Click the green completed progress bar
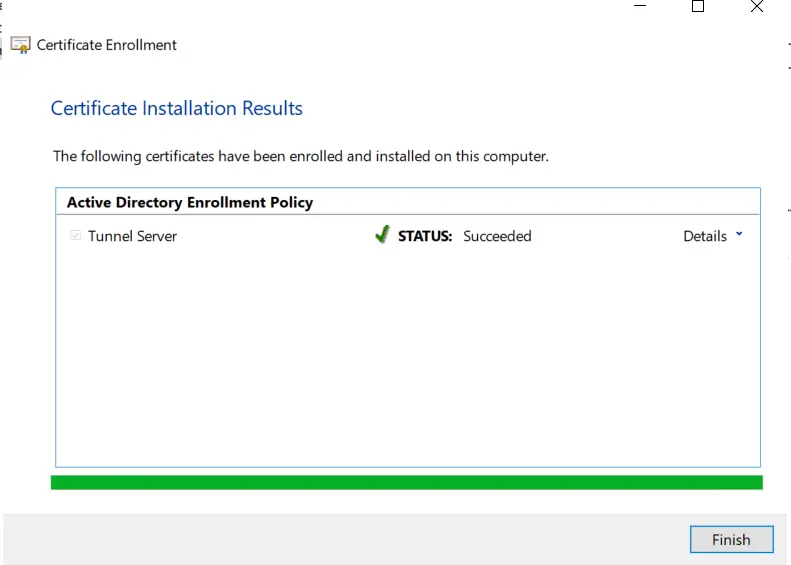 (x=406, y=482)
